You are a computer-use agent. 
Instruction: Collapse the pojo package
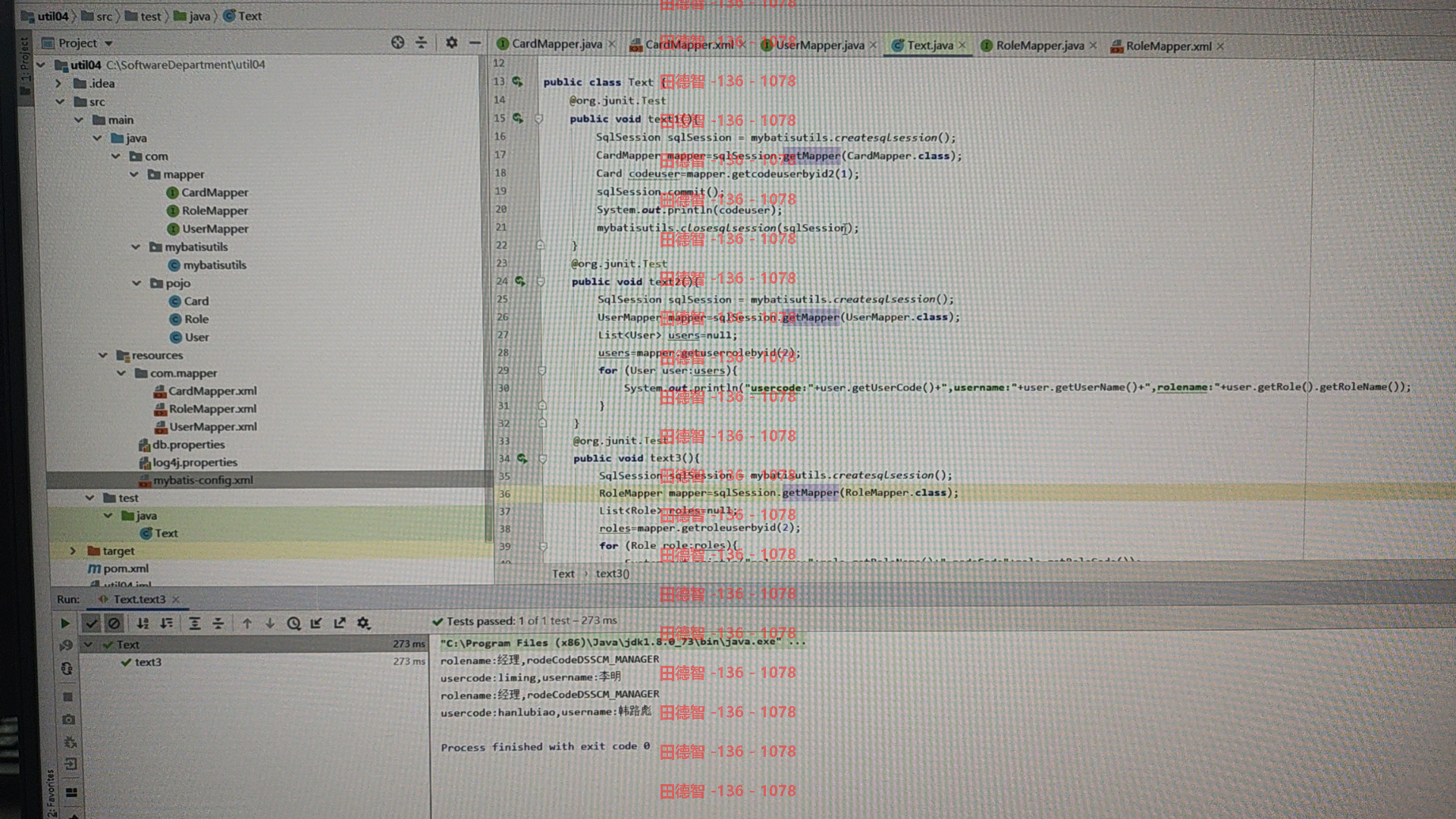click(136, 283)
